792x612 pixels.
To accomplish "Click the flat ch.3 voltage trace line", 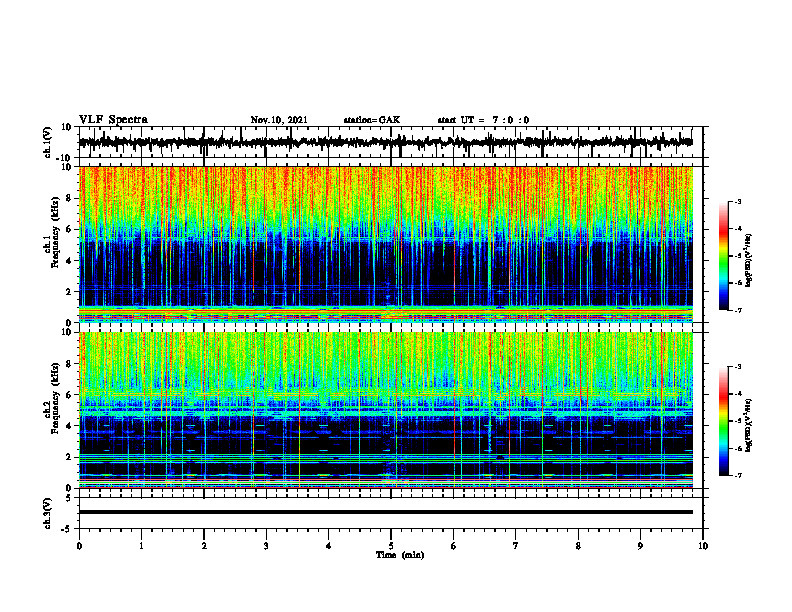I will tap(385, 512).
